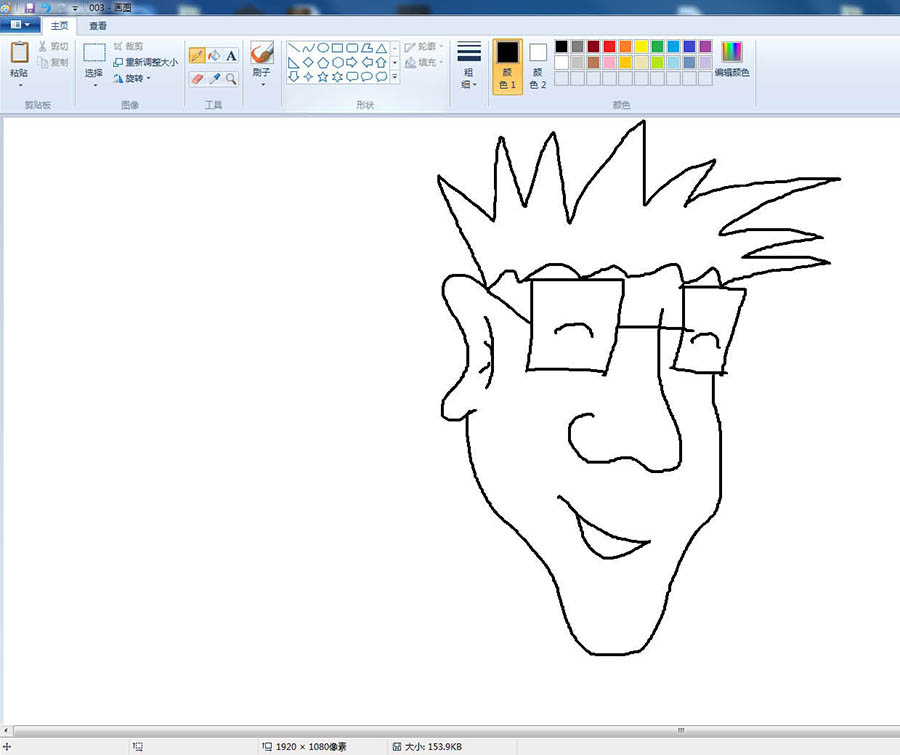Click the scrollbar left arrow

(x=6, y=731)
